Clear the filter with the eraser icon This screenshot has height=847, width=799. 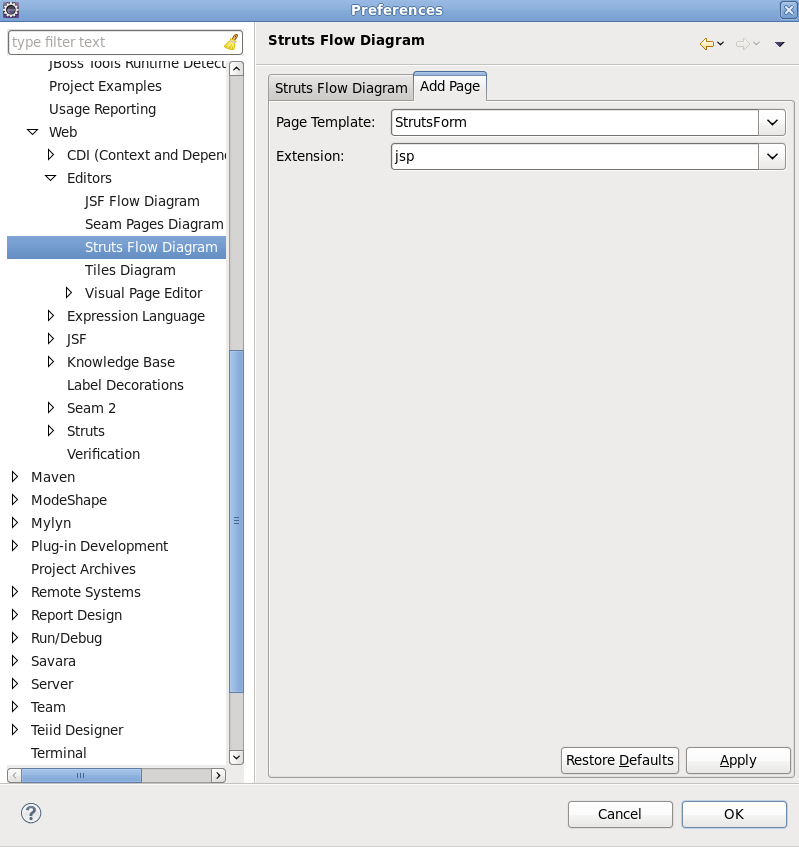point(233,41)
